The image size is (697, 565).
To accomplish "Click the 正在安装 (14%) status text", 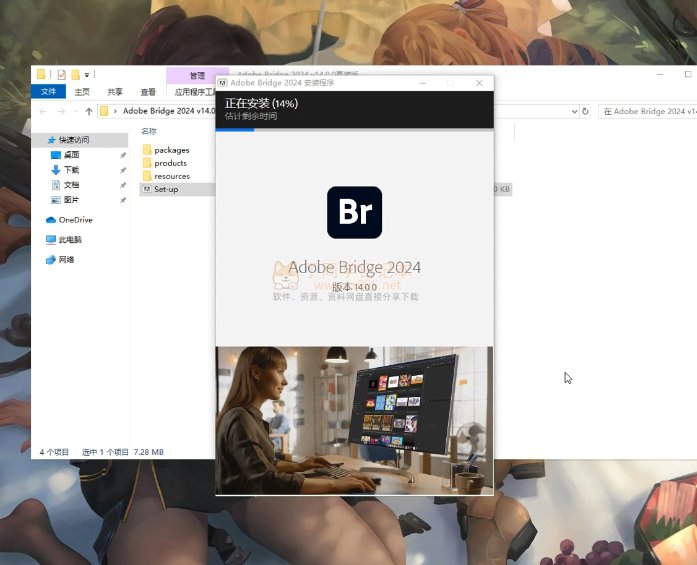I will pos(261,104).
